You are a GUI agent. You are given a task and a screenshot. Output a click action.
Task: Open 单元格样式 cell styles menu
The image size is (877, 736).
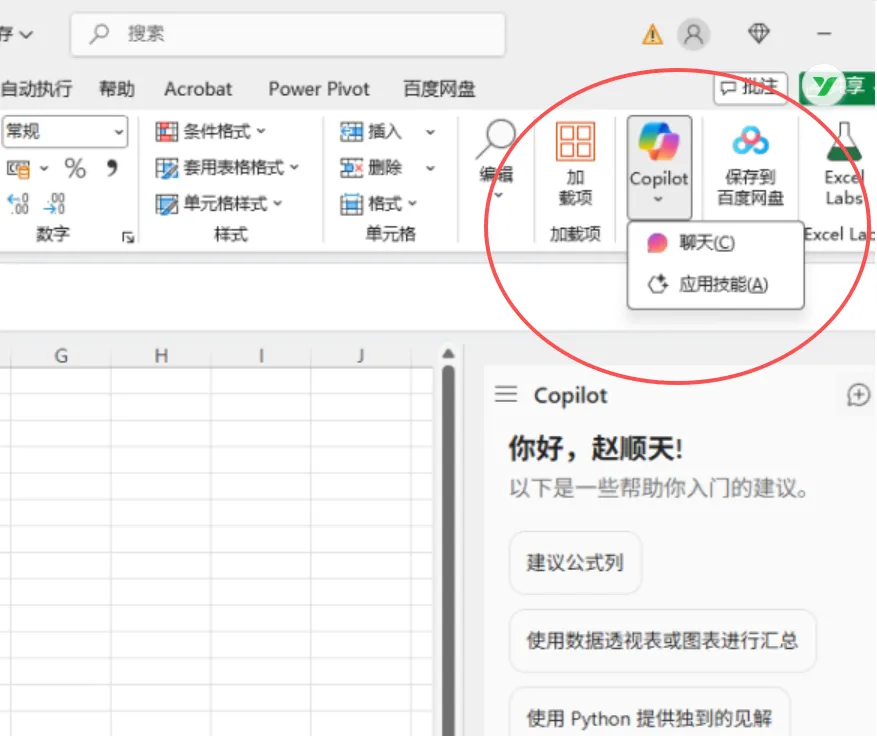[219, 204]
